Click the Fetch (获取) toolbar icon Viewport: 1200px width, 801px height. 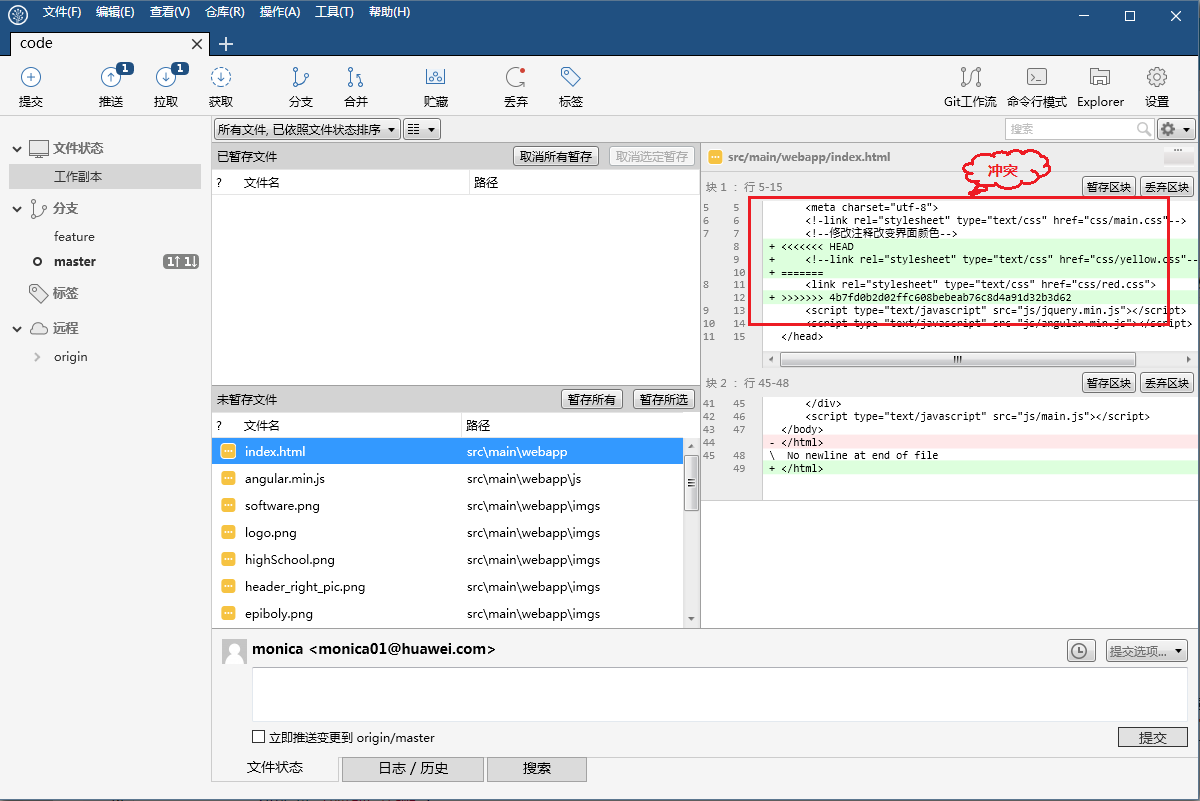click(221, 77)
